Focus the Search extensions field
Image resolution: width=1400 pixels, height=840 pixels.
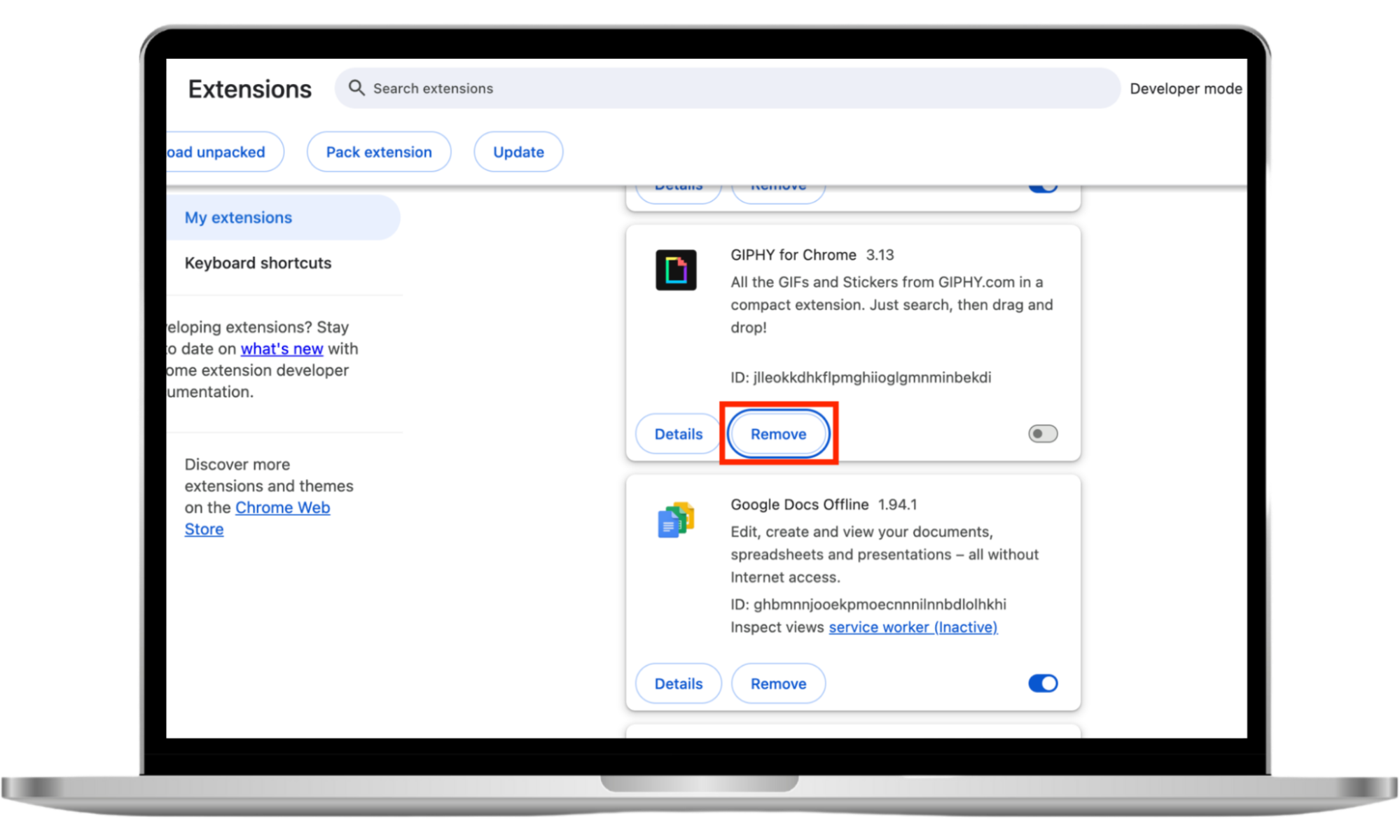pos(728,88)
